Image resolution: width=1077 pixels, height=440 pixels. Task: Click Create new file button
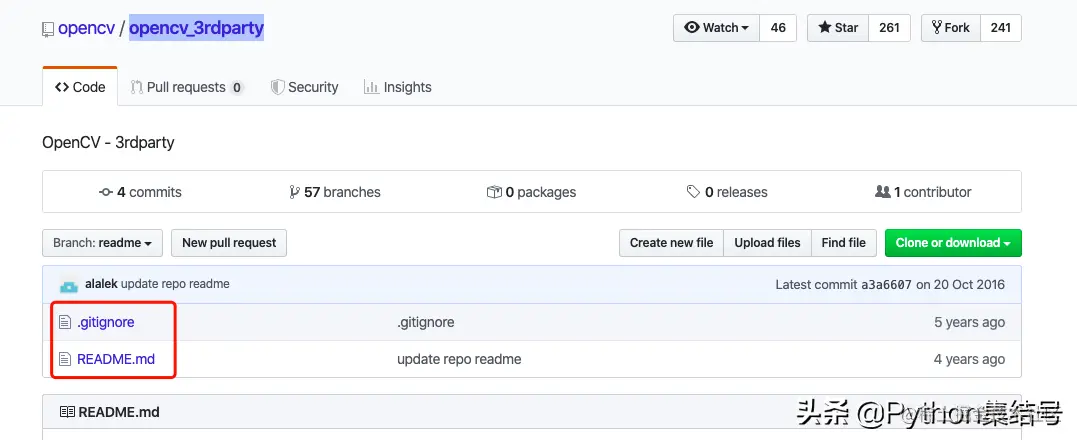(x=671, y=243)
